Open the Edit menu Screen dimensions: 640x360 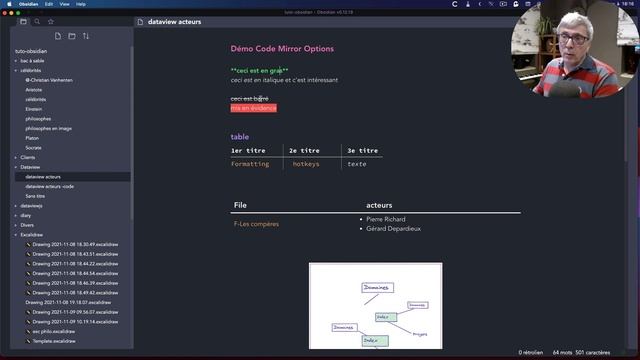click(49, 4)
